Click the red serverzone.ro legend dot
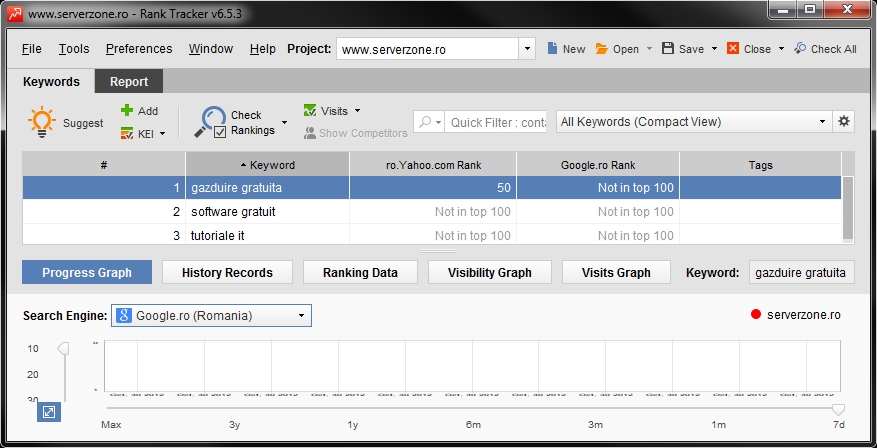 point(756,315)
